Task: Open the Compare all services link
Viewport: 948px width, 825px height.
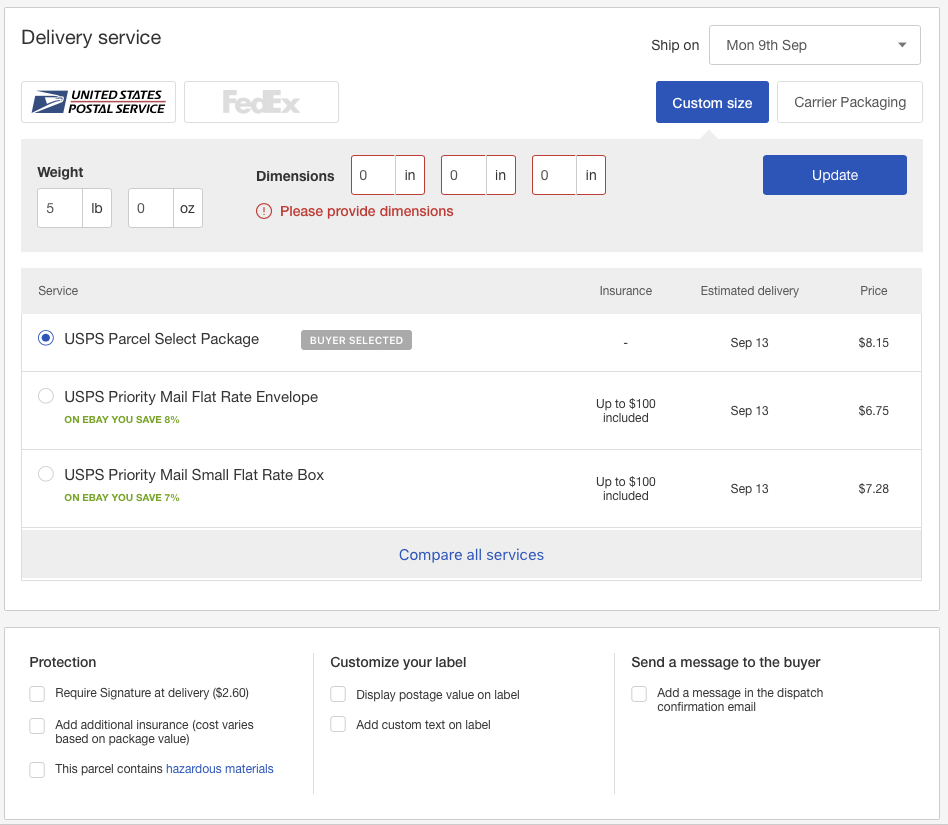Action: [471, 555]
